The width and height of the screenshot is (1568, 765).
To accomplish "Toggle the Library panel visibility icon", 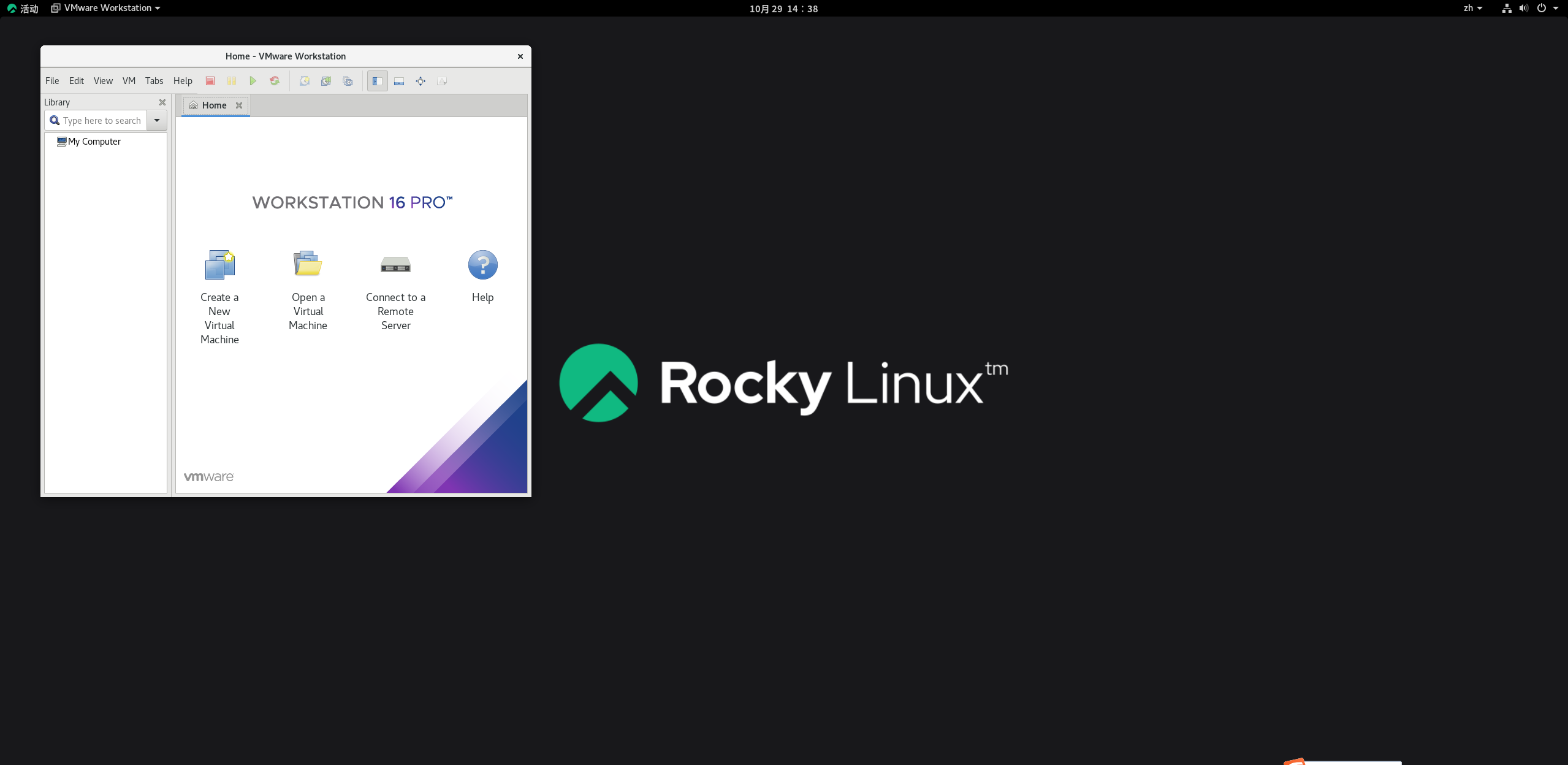I will [x=377, y=80].
